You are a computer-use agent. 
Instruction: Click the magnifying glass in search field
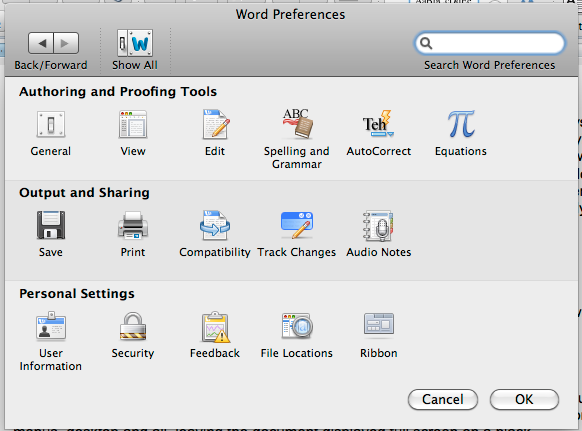coord(426,43)
